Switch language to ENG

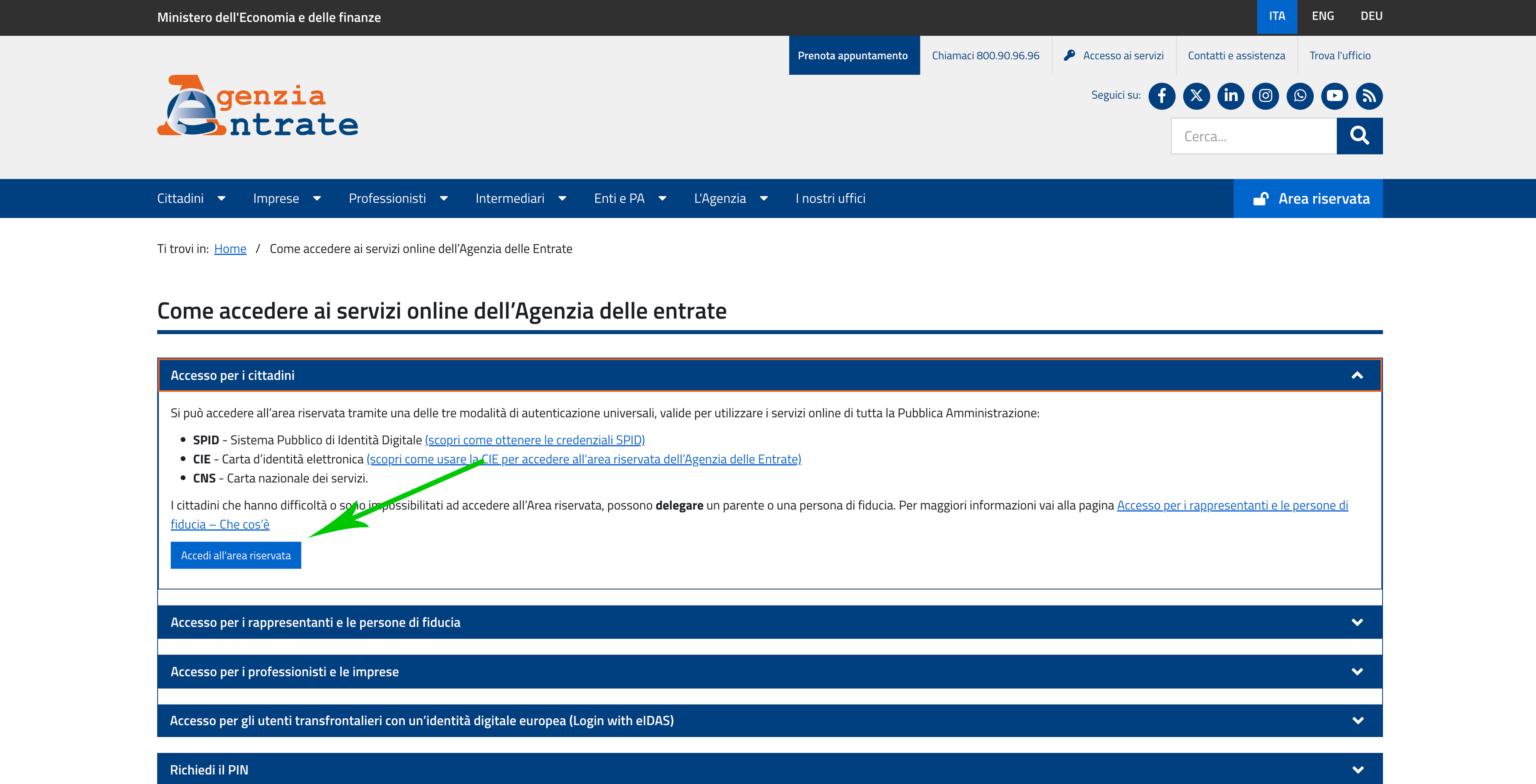click(1323, 16)
